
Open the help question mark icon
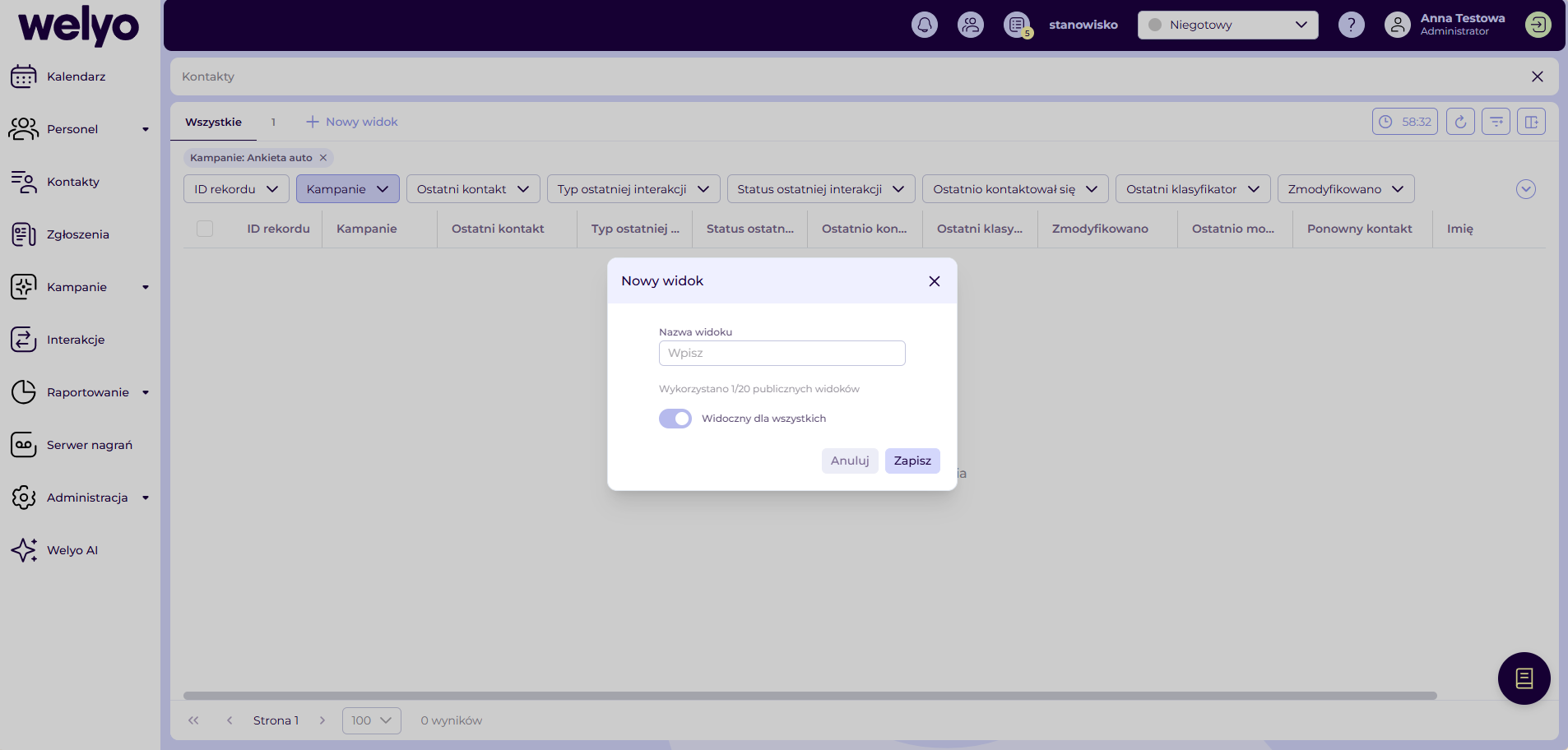[x=1351, y=25]
